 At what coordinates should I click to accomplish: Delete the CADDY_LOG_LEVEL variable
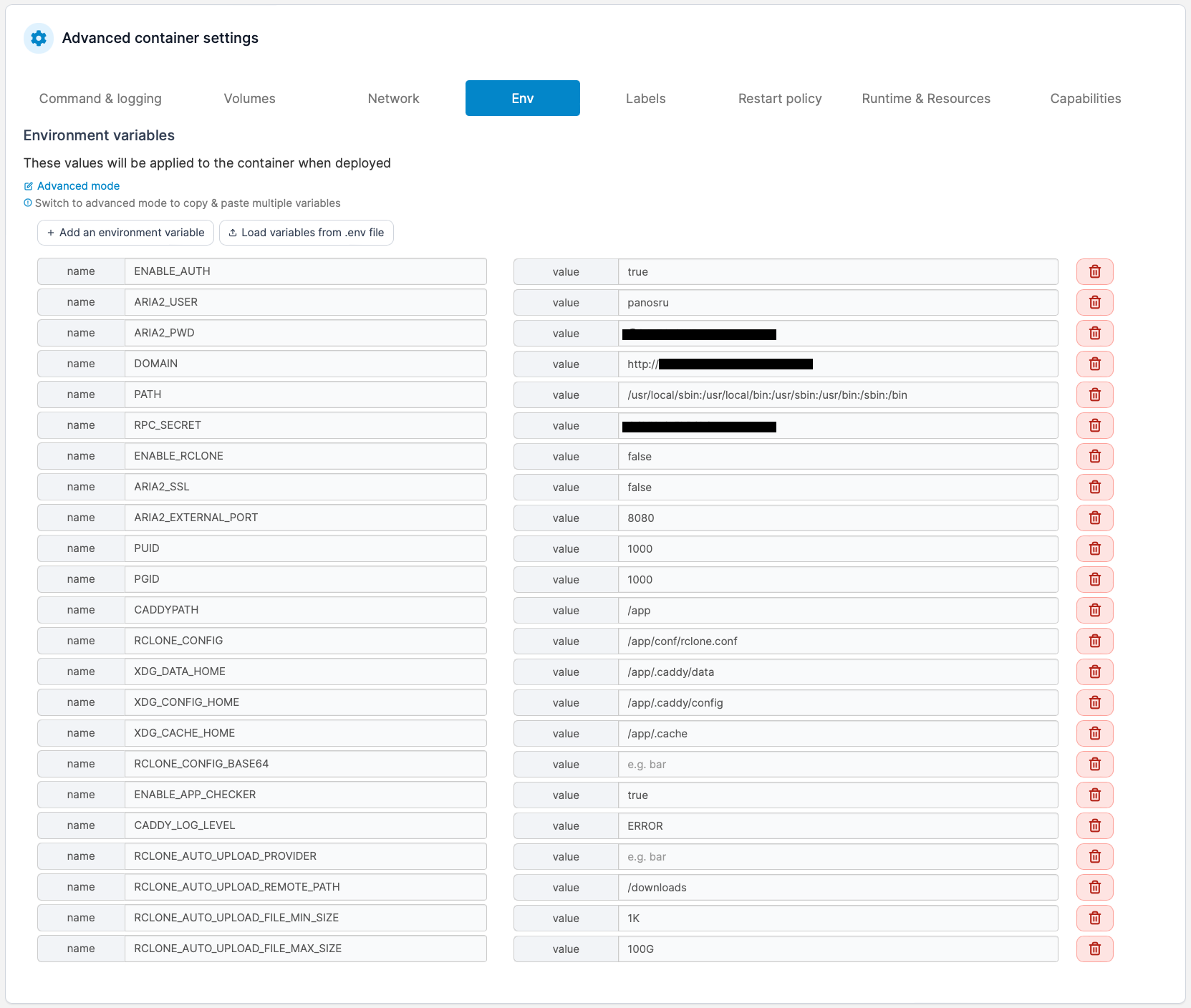pyautogui.click(x=1094, y=825)
